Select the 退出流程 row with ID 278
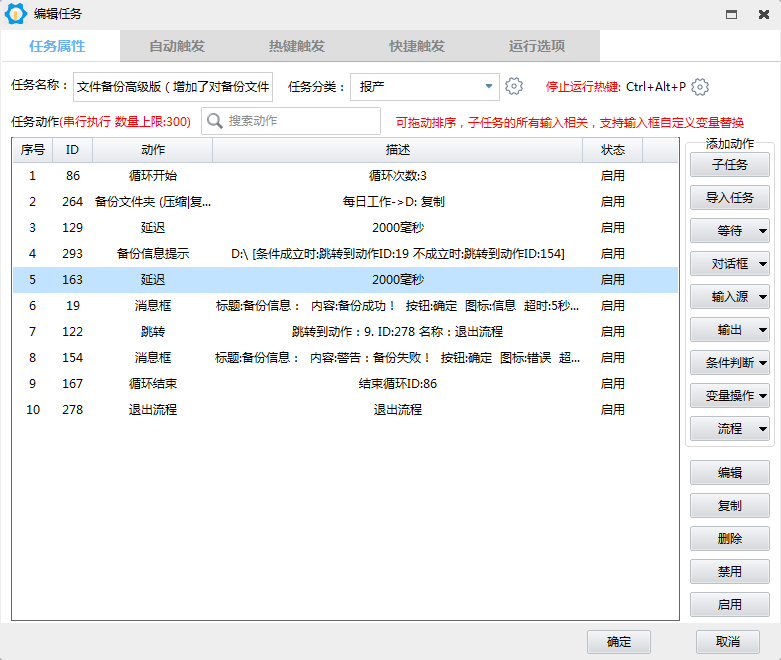 [x=345, y=410]
